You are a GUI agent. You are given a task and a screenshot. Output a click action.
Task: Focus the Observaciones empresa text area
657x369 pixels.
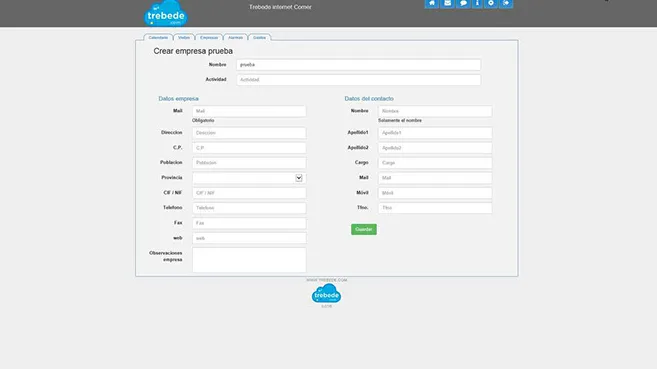[x=249, y=260]
